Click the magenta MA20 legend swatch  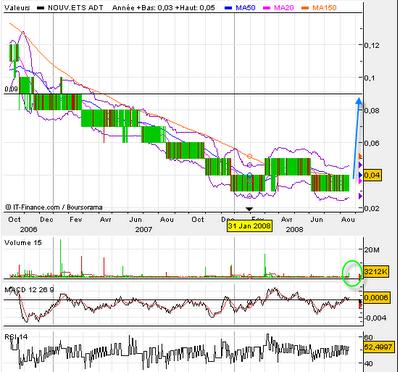(x=267, y=8)
